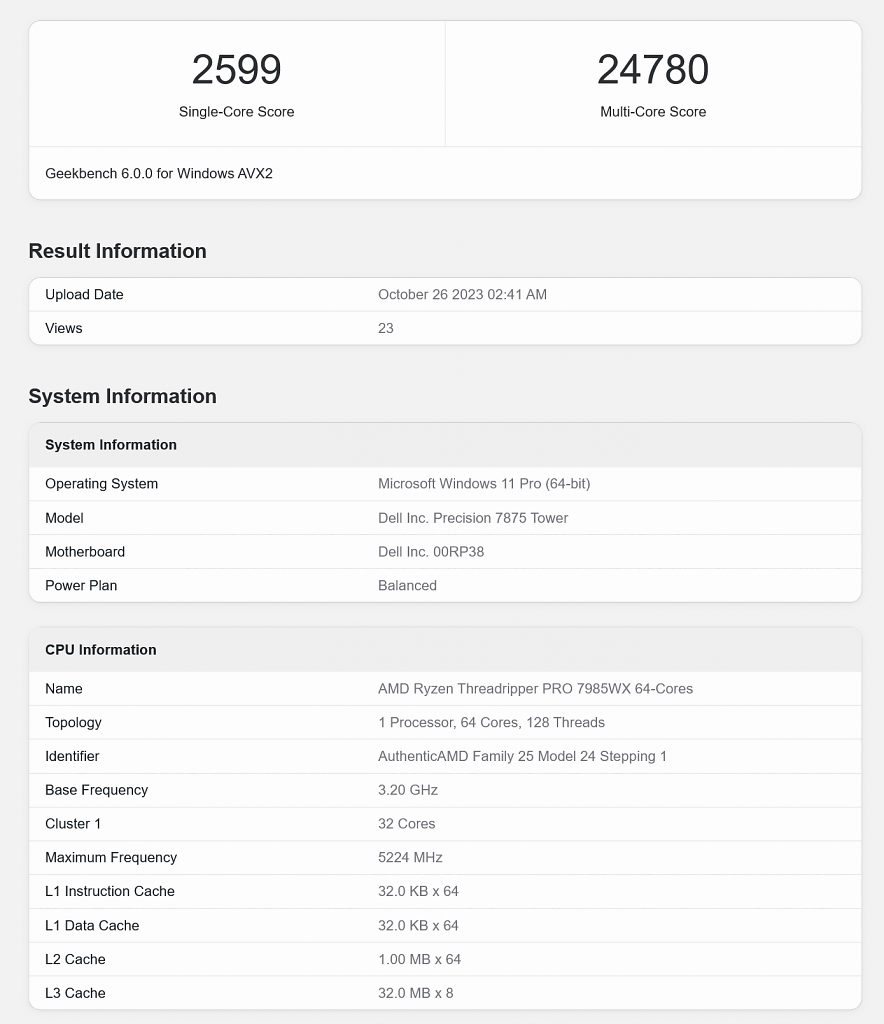Click the Views label
The width and height of the screenshot is (884, 1024).
(x=63, y=328)
